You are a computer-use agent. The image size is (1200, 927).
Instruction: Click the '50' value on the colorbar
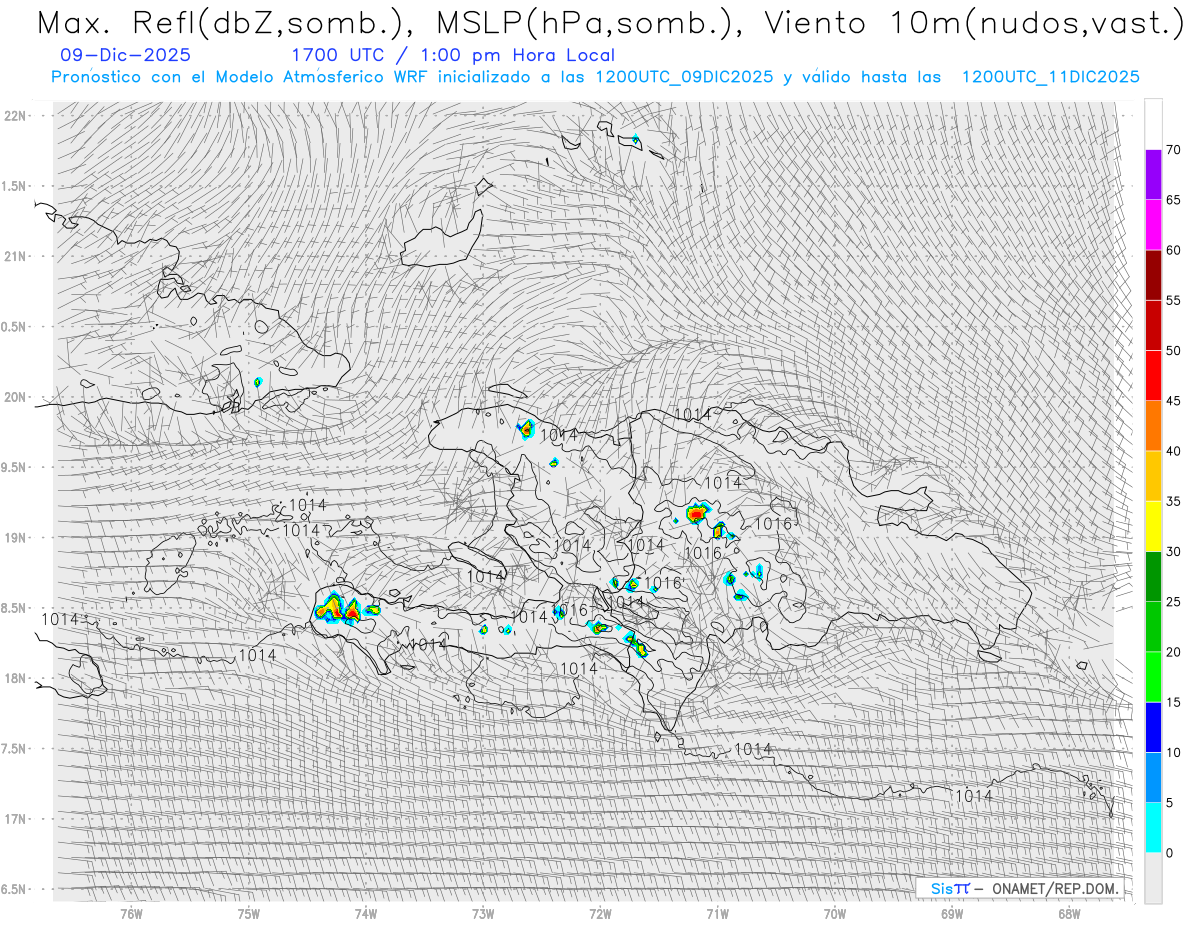(1174, 351)
